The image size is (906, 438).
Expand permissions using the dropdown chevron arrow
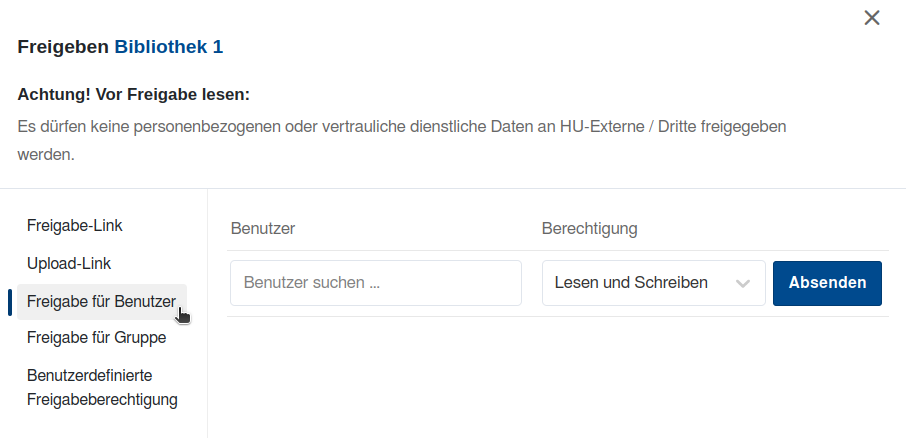743,284
